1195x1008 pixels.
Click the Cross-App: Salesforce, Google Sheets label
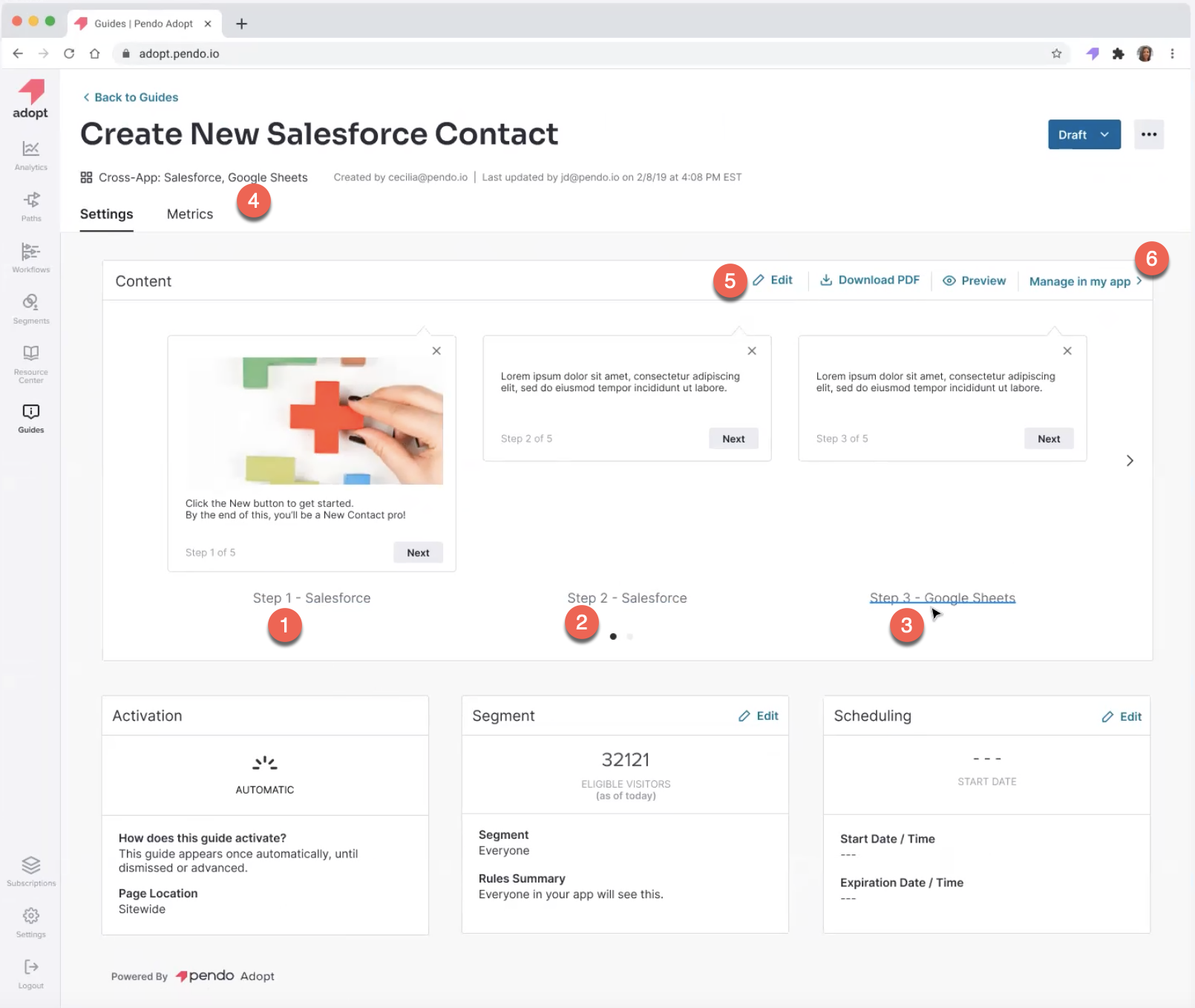click(194, 177)
